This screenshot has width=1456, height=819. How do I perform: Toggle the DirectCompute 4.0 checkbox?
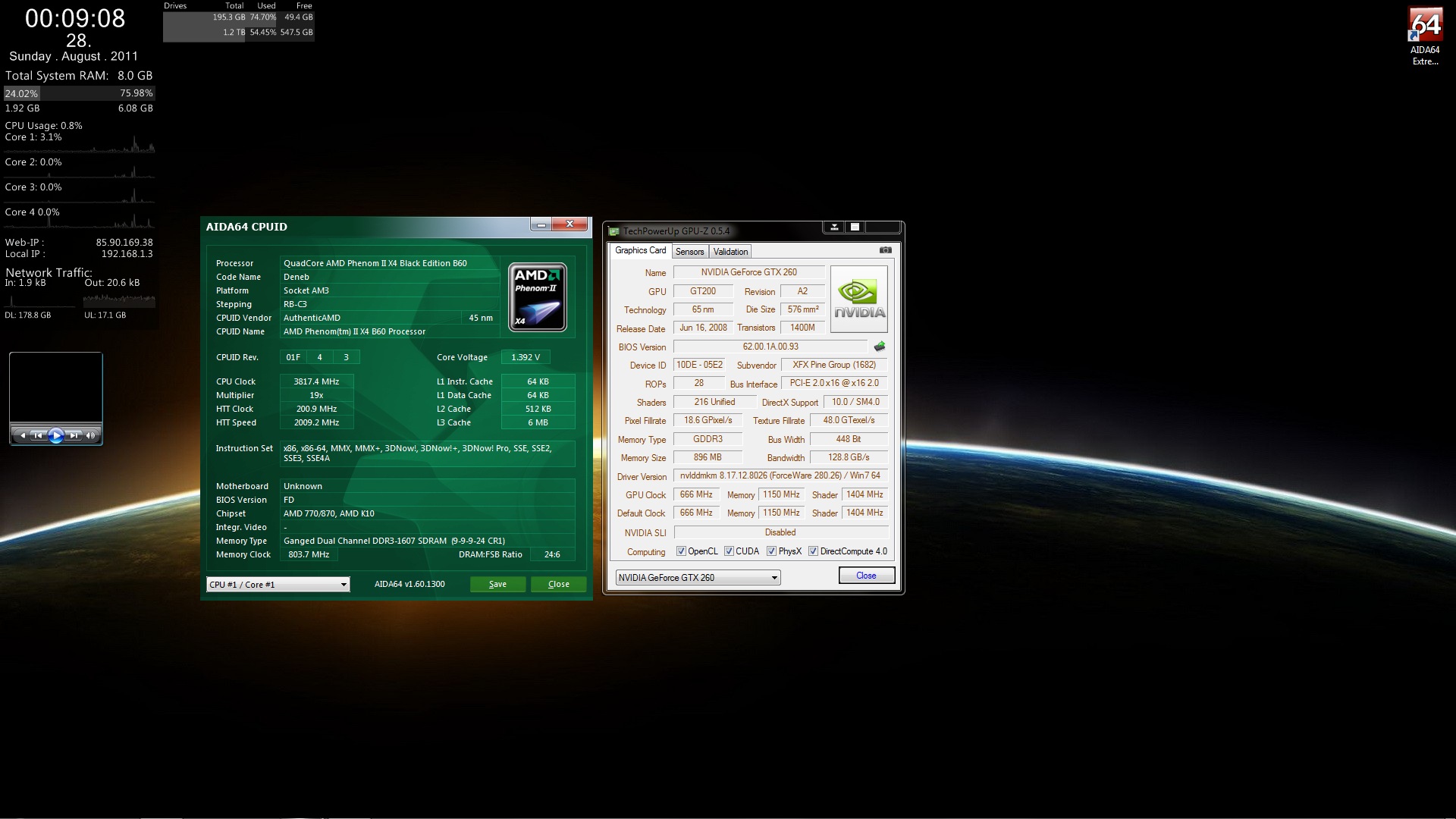point(813,551)
